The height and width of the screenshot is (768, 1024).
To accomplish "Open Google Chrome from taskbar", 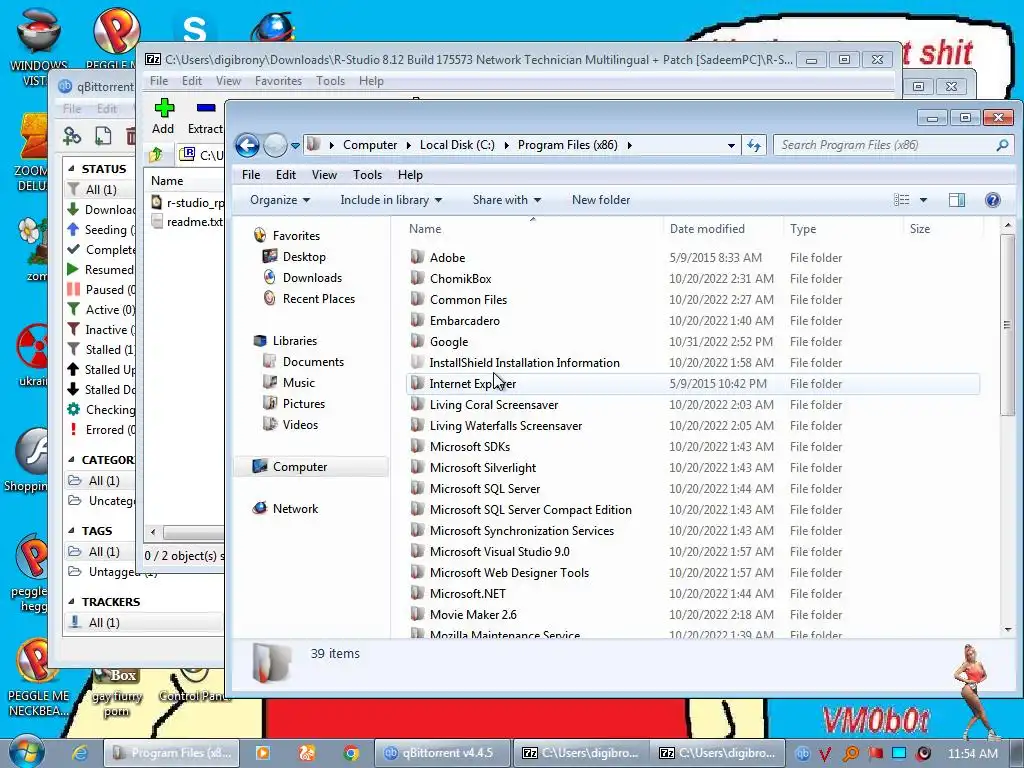I will (x=351, y=753).
